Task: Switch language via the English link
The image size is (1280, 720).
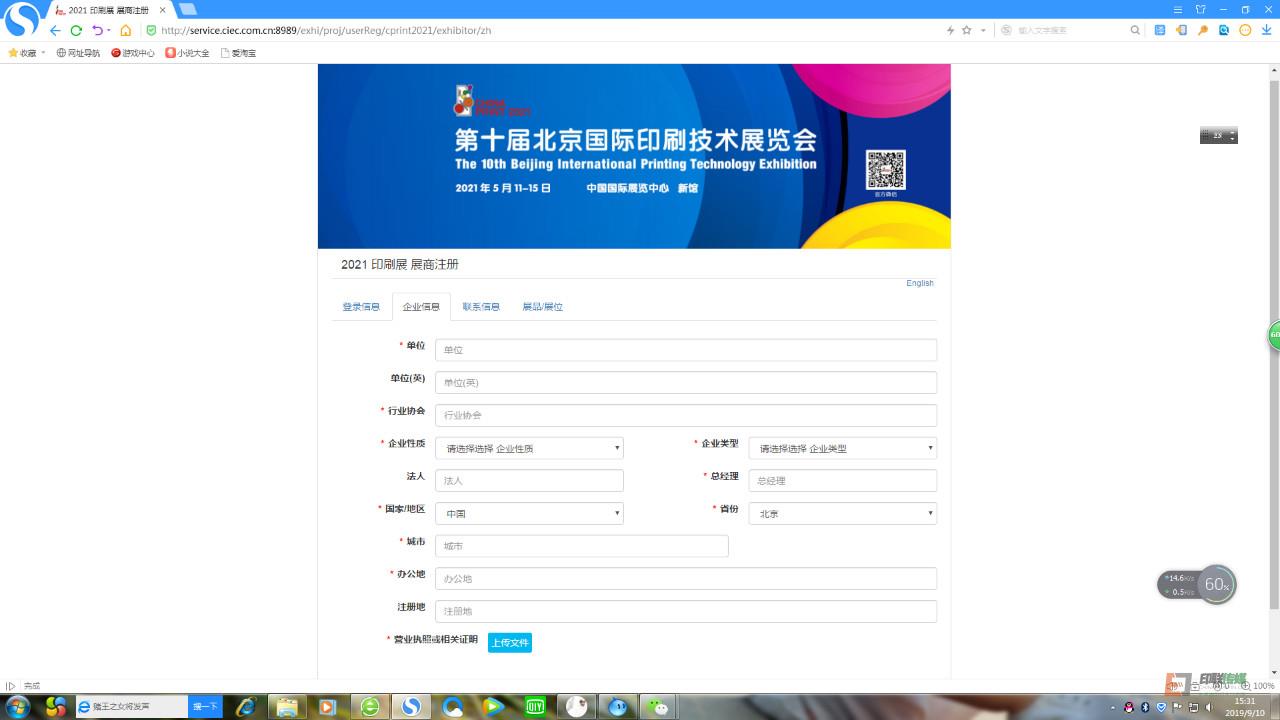Action: click(919, 283)
